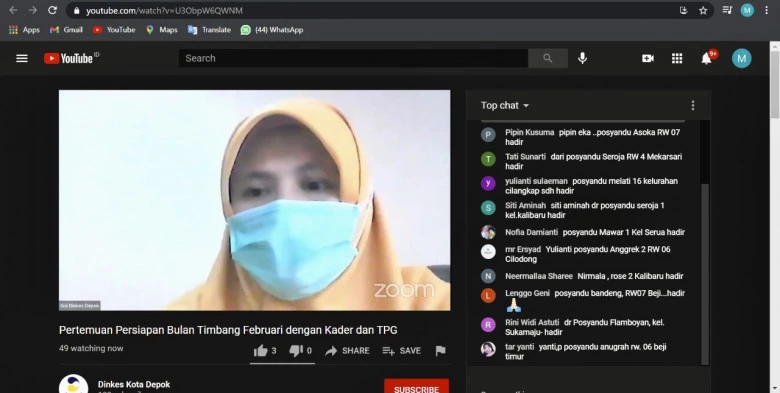Bookmark this page with the star icon

[x=703, y=10]
